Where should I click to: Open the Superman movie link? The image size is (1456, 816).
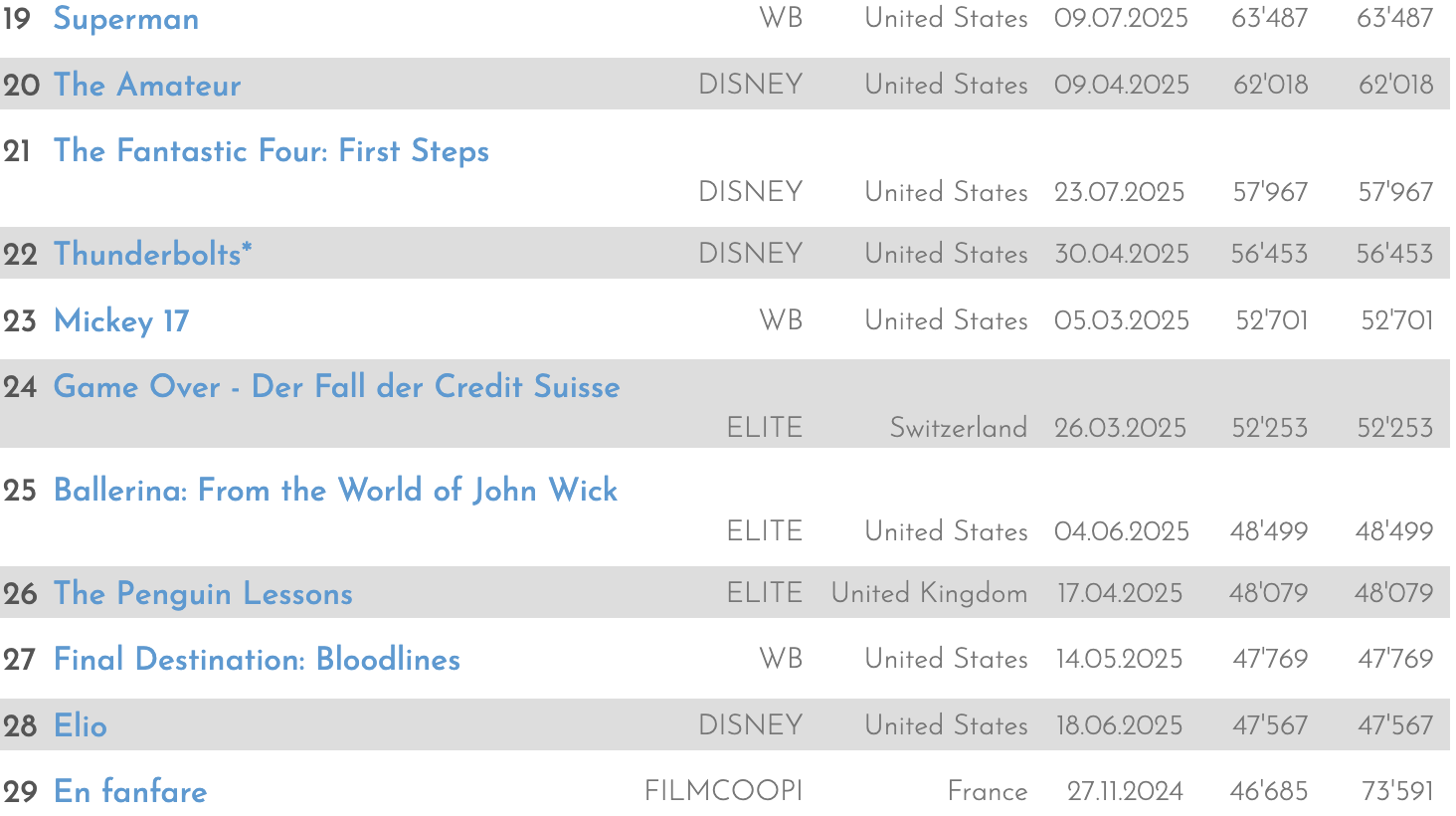(x=126, y=19)
